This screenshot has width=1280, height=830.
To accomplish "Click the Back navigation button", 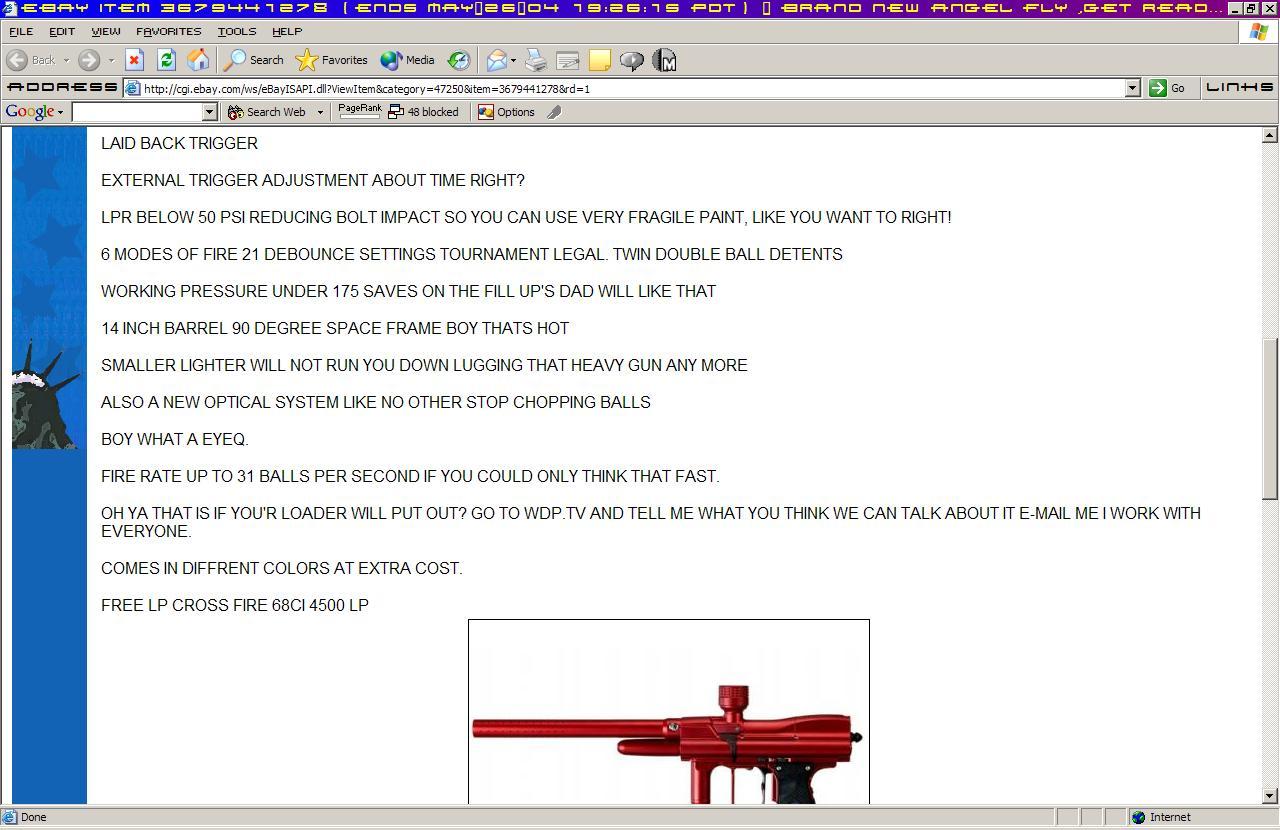I will click(x=31, y=60).
